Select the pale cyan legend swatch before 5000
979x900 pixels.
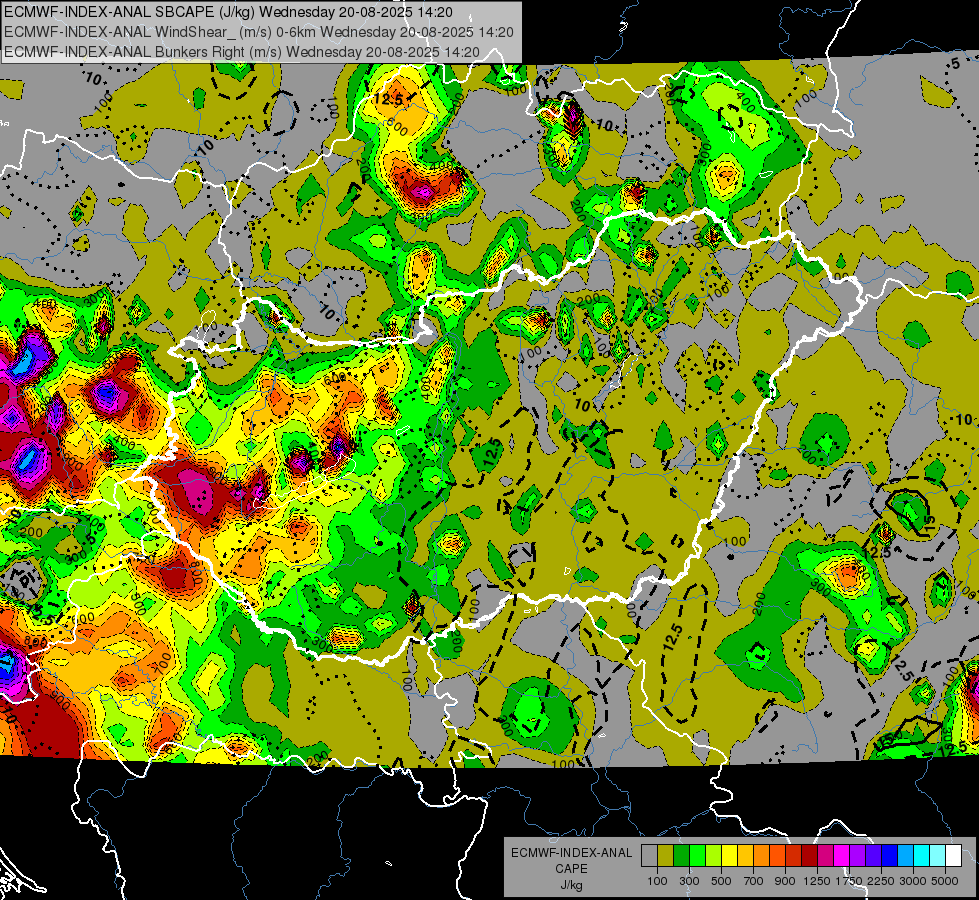[x=938, y=856]
